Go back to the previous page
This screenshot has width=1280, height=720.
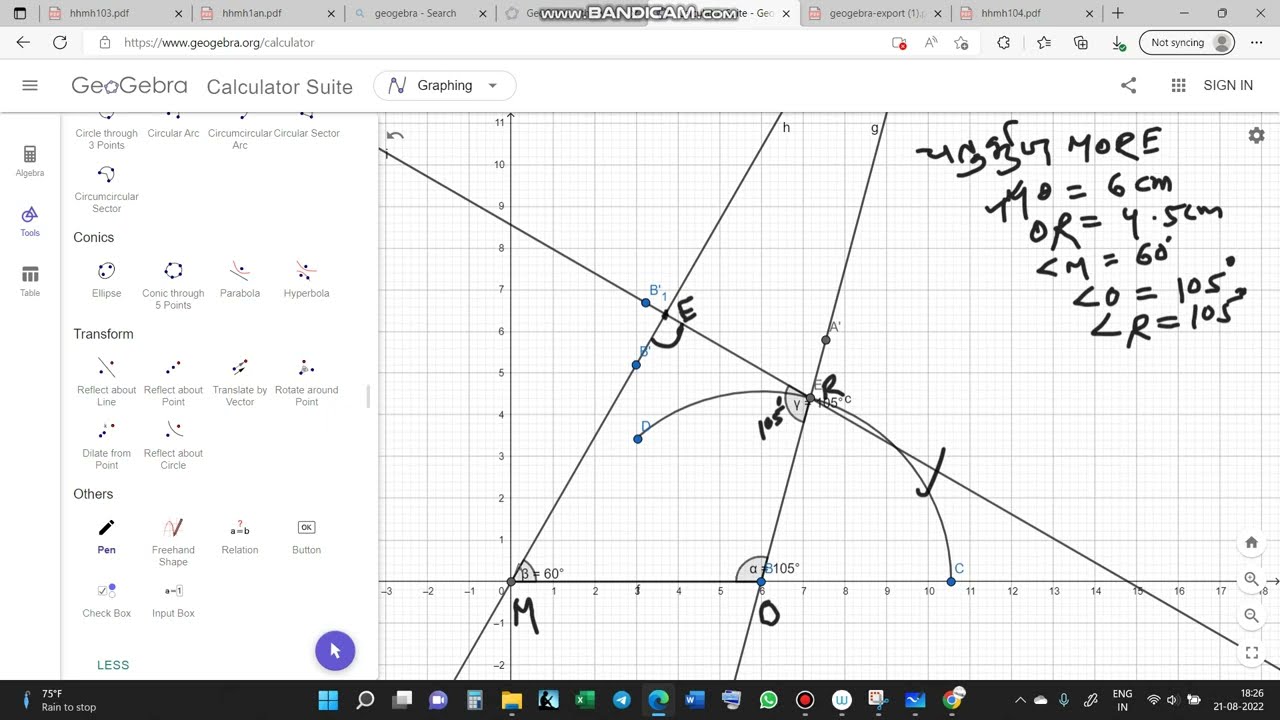coord(23,43)
